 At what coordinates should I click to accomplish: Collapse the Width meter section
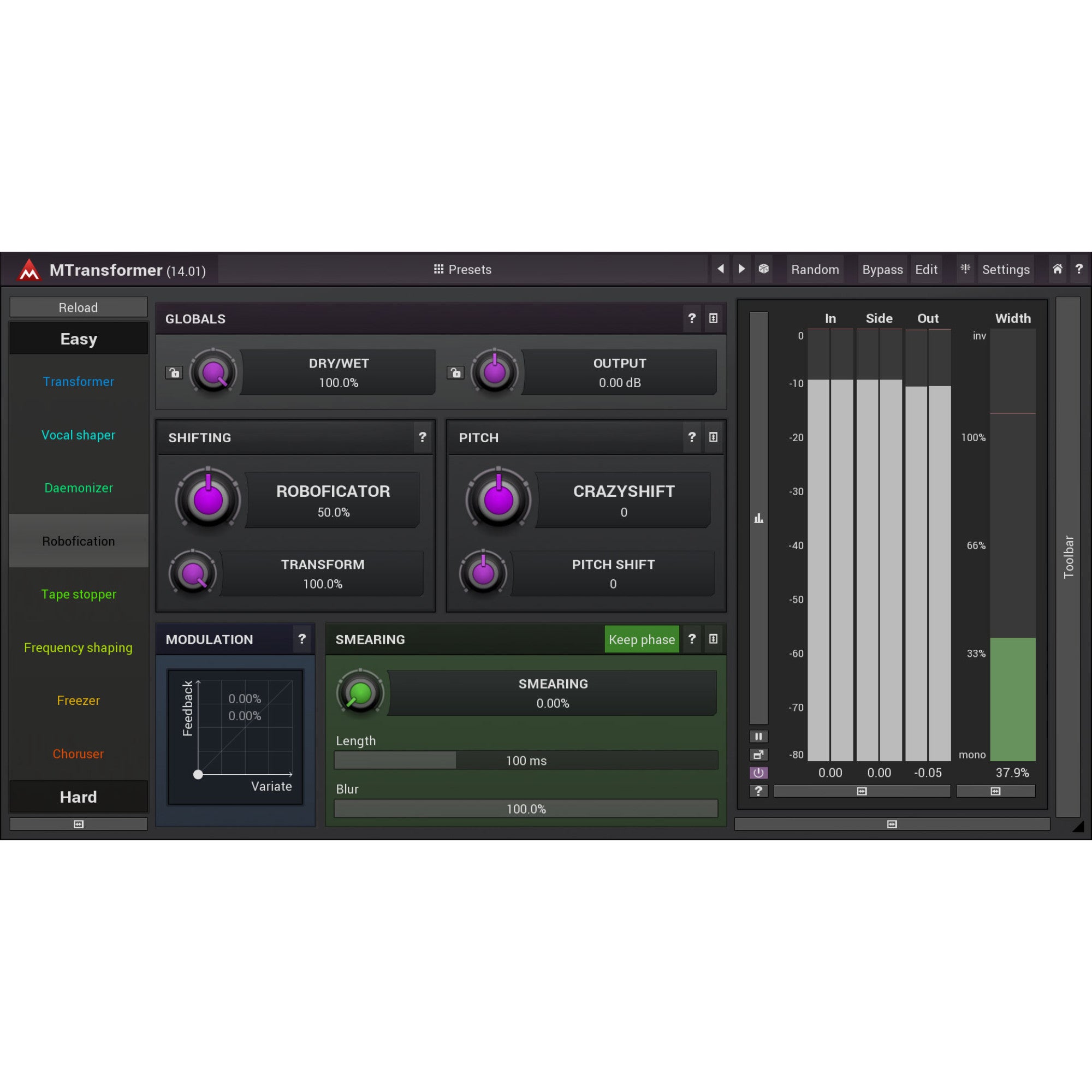(995, 791)
